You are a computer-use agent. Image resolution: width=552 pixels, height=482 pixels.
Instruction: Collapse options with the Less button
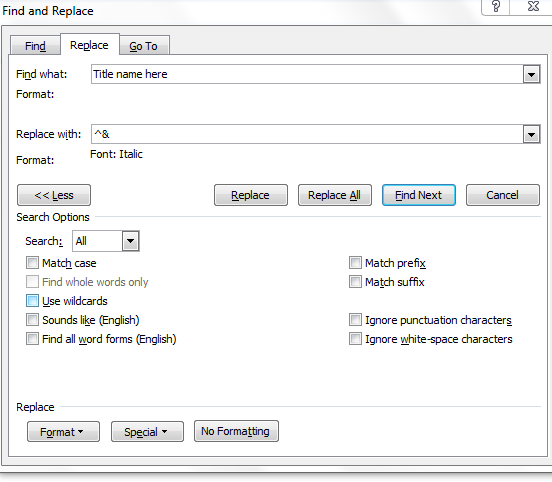click(x=54, y=195)
